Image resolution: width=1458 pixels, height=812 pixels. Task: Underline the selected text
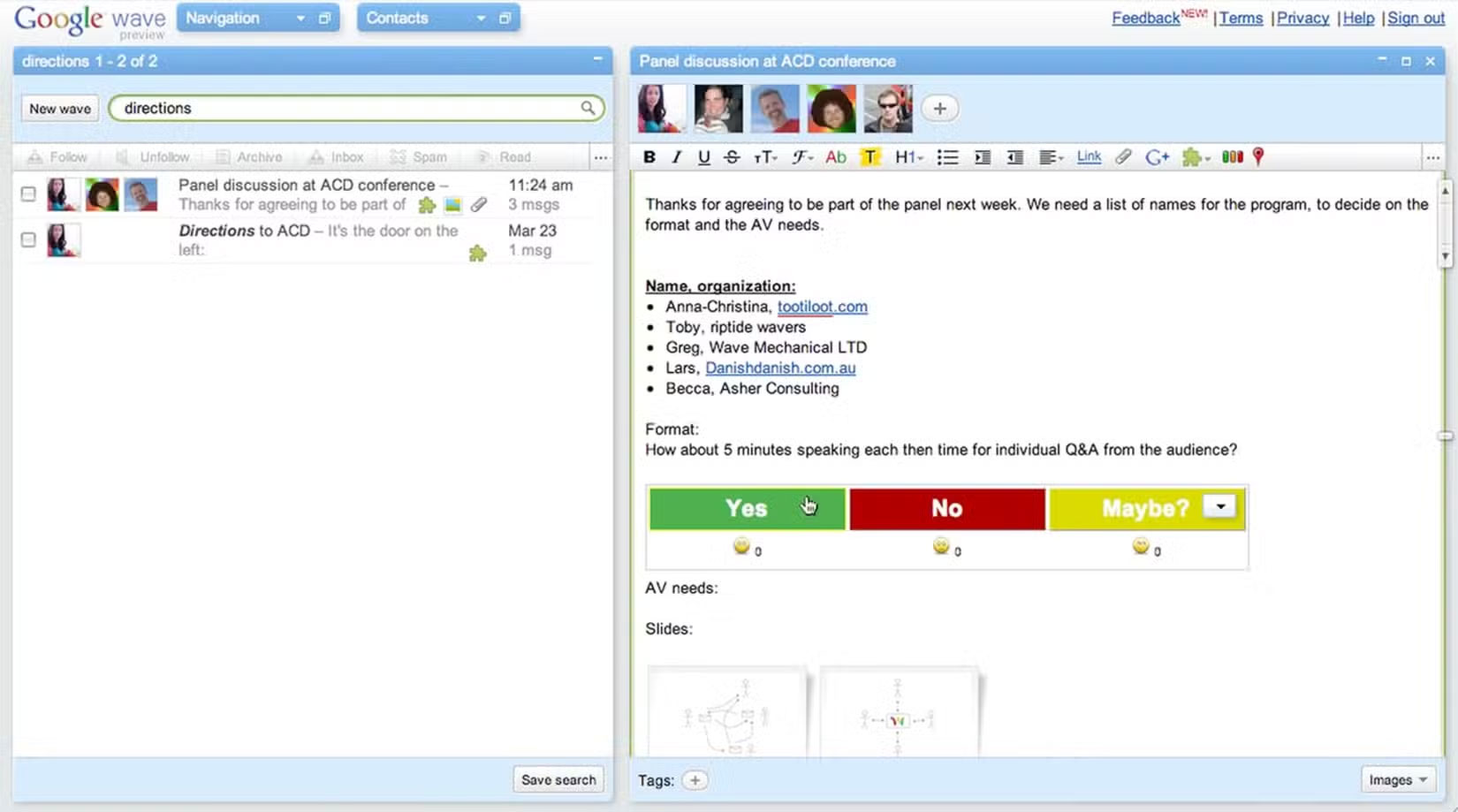click(703, 157)
